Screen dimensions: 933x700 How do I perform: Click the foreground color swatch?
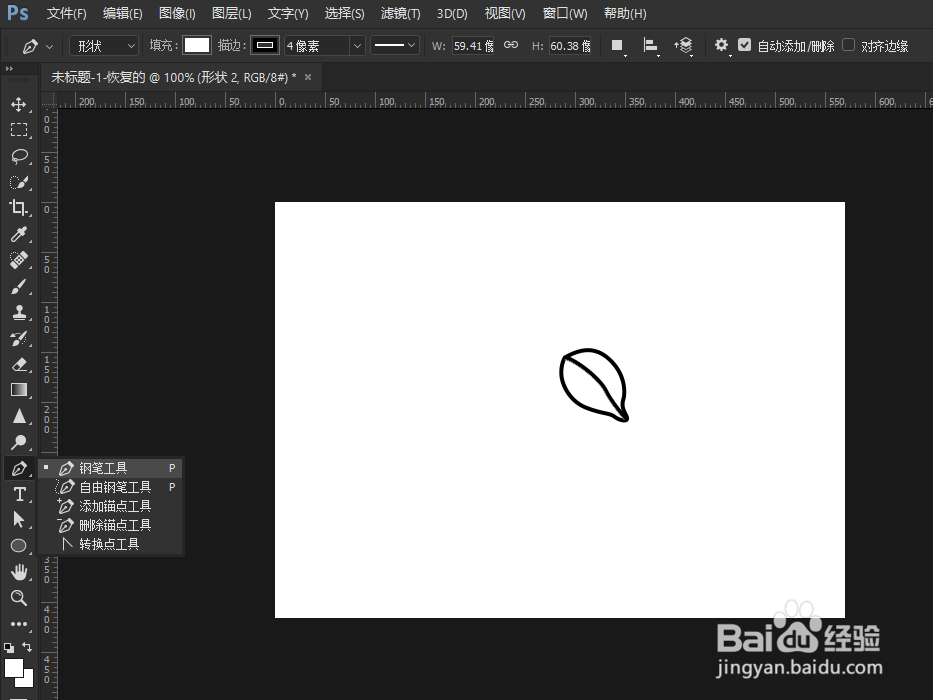click(x=13, y=667)
